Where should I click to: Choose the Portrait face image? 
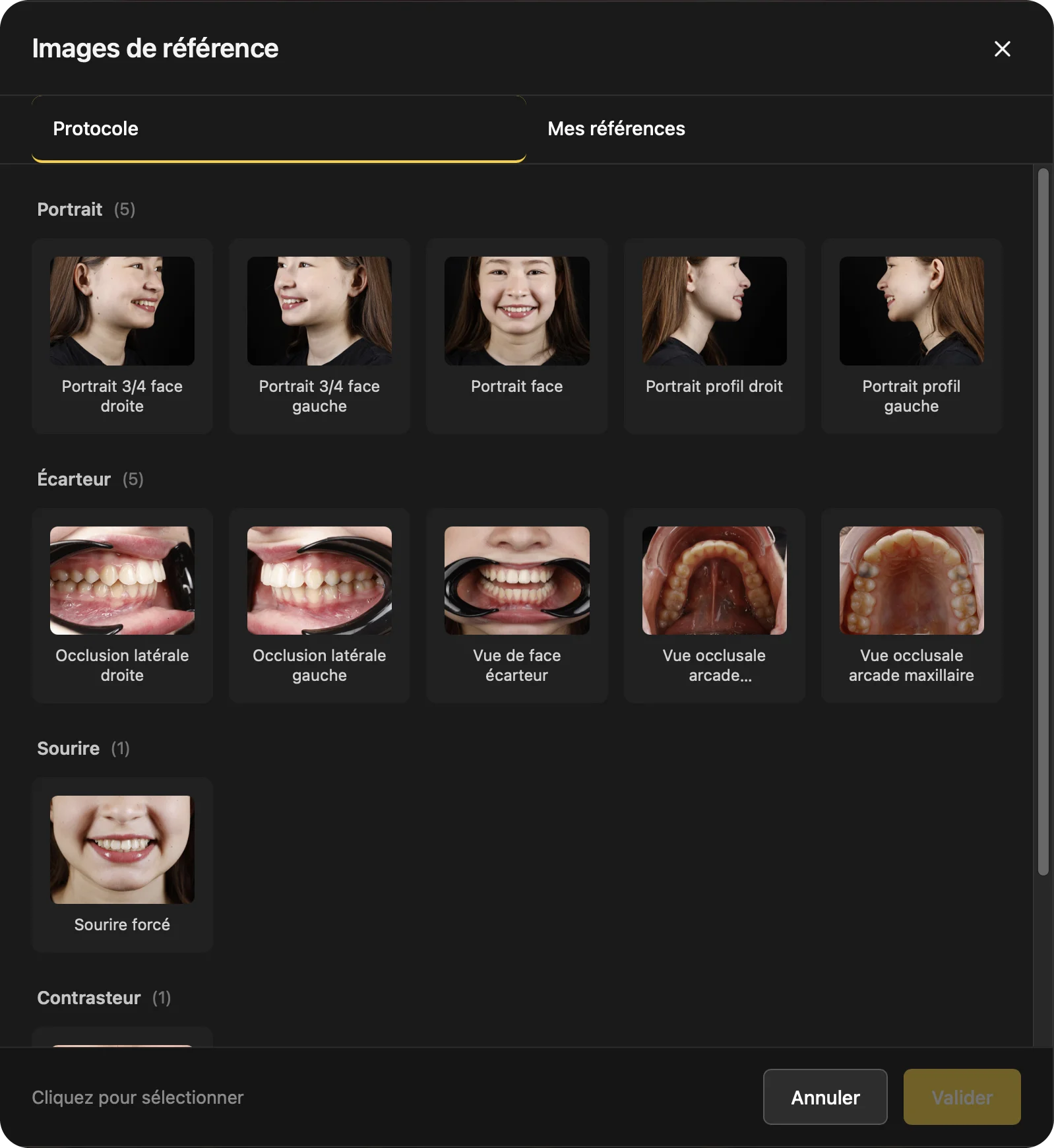click(516, 336)
